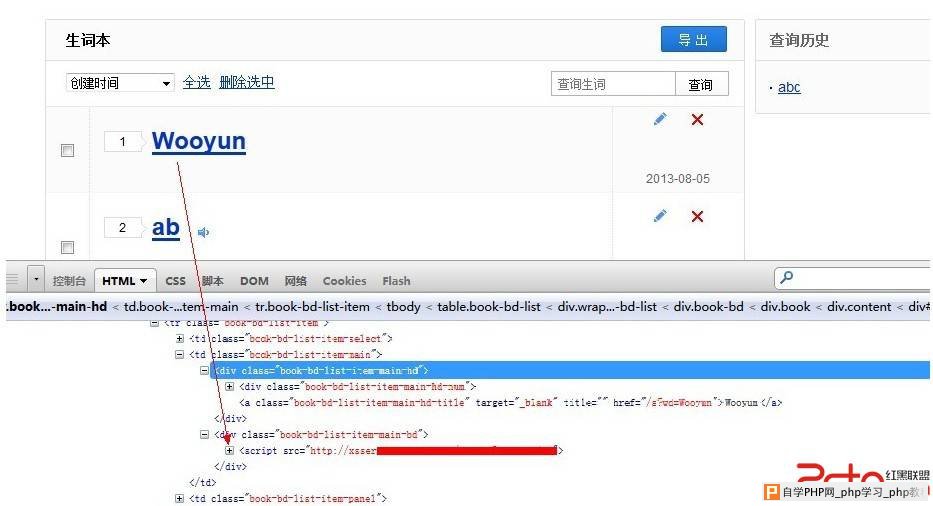The image size is (933, 506).
Task: Delete the Wooyun entry with red X
Action: click(x=697, y=120)
